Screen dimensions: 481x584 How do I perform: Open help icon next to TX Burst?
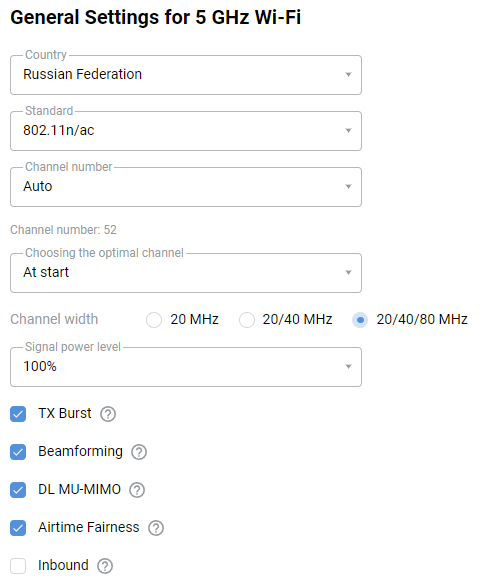pos(108,414)
